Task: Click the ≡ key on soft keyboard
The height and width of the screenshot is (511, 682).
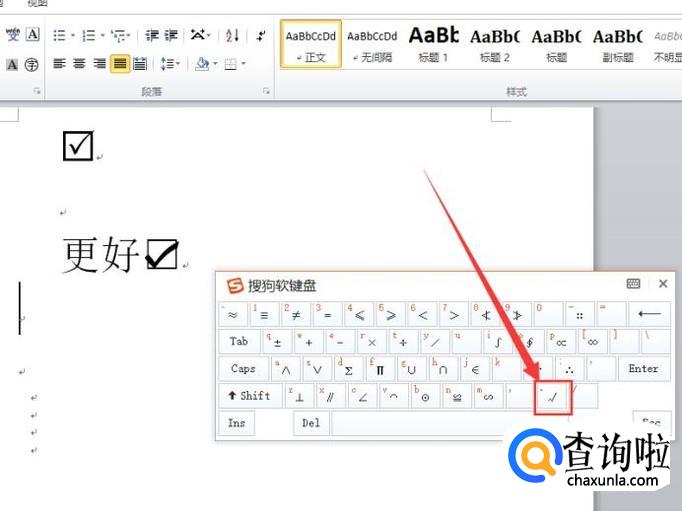Action: tap(264, 314)
